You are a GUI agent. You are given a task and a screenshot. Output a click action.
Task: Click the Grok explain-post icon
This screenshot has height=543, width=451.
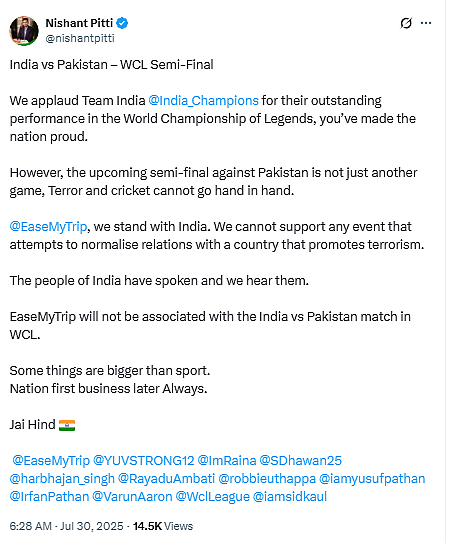(406, 23)
